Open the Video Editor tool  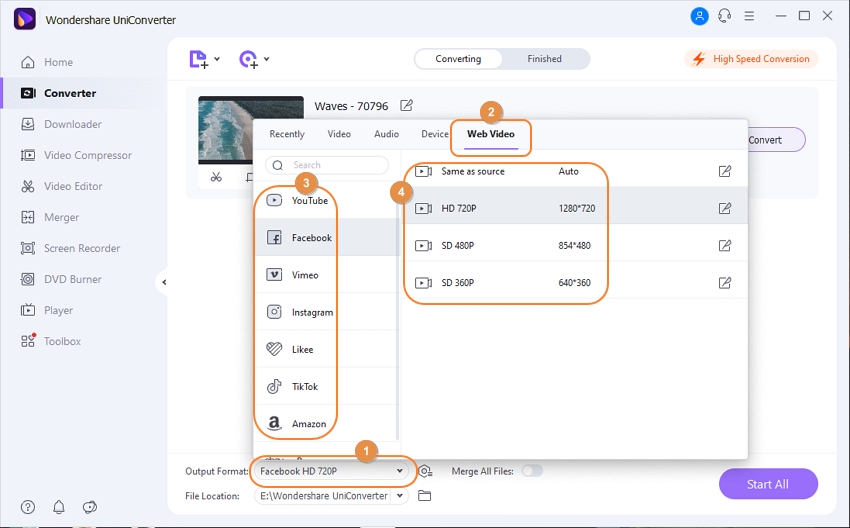pyautogui.click(x=61, y=186)
